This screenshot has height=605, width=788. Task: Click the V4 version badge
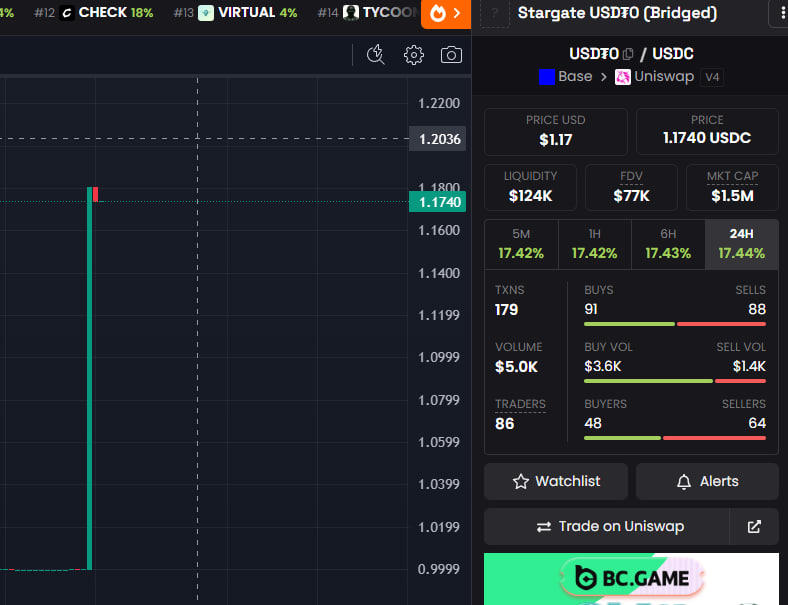pyautogui.click(x=712, y=77)
